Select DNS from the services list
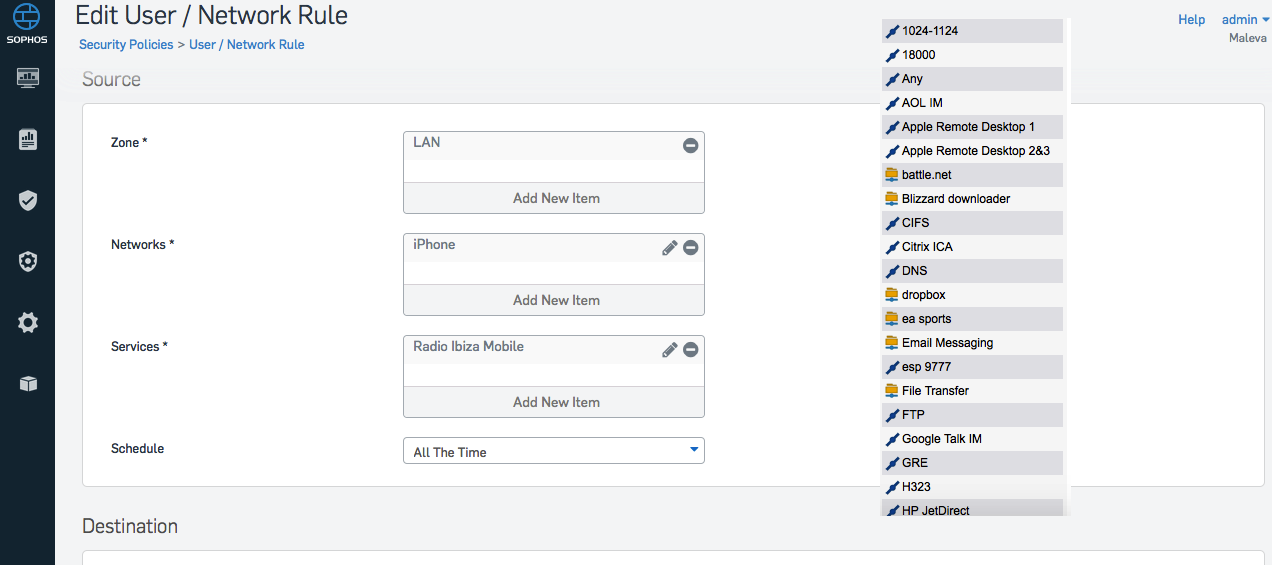 (x=972, y=271)
